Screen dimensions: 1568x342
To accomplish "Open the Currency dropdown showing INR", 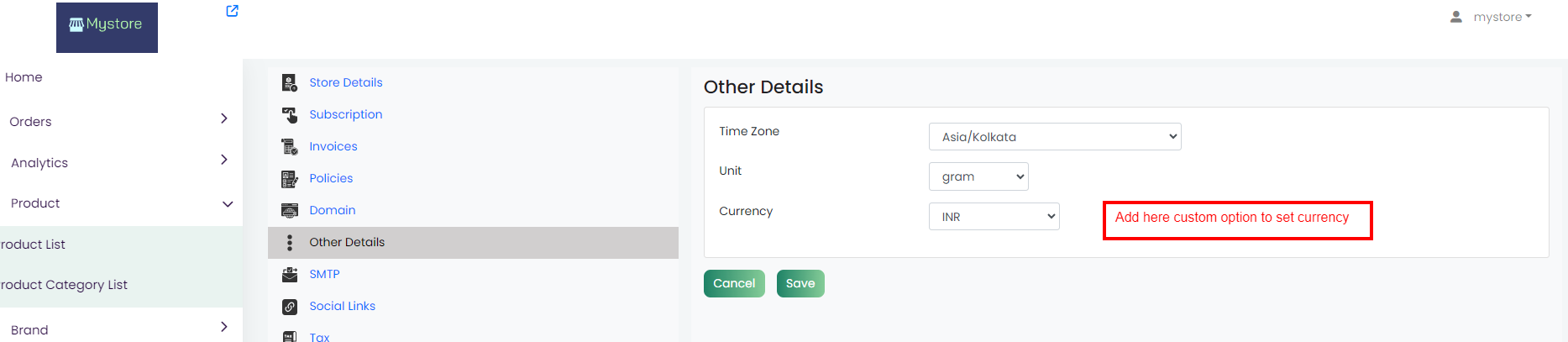I will point(994,217).
